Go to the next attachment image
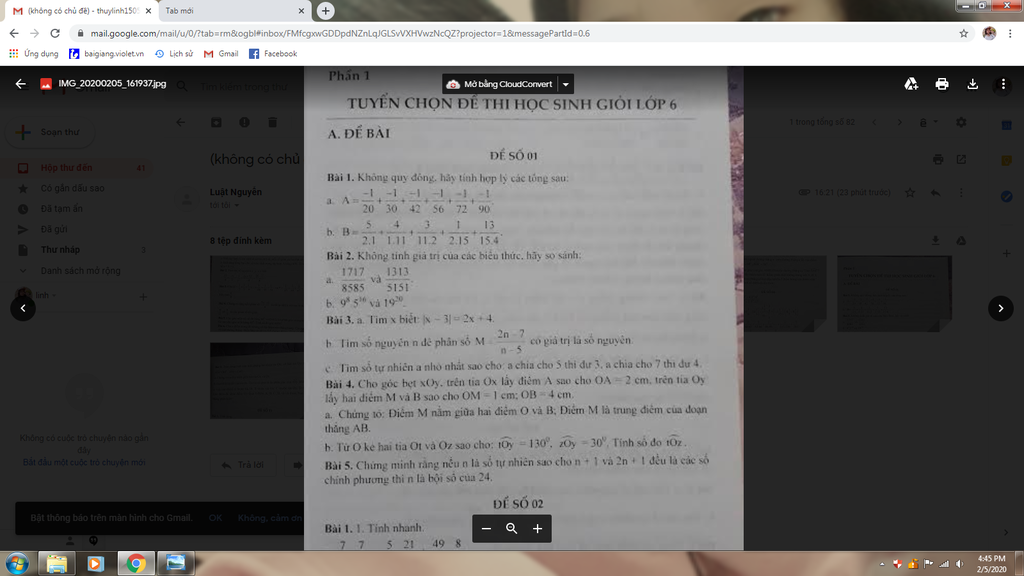Viewport: 1024px width, 576px height. (x=1000, y=308)
